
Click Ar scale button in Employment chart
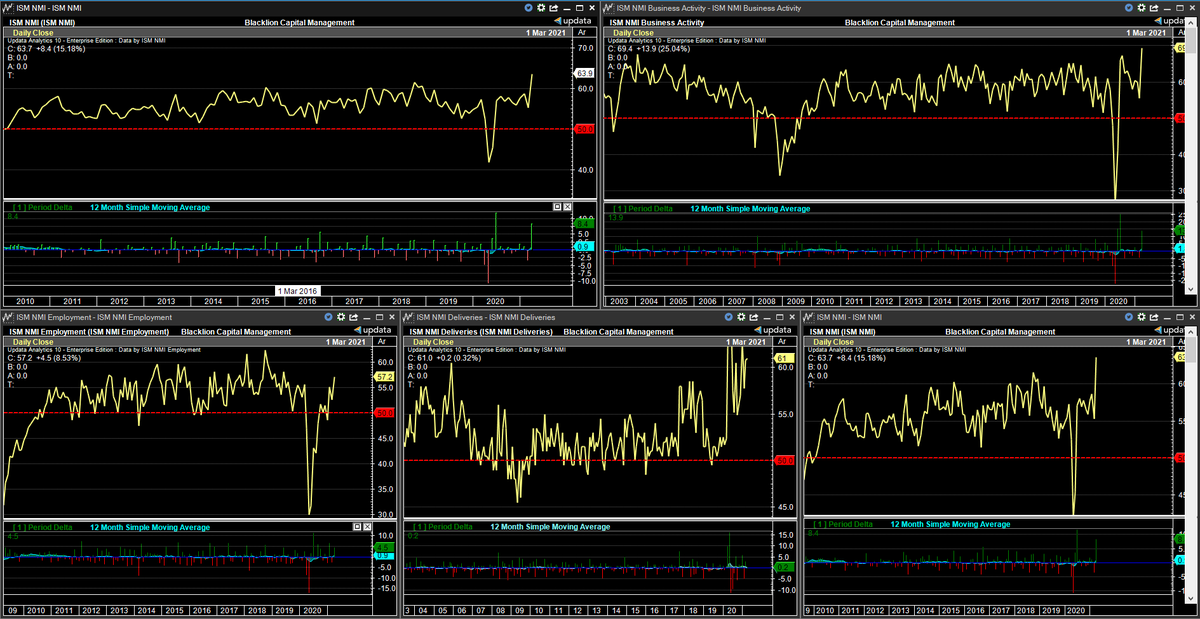point(384,342)
